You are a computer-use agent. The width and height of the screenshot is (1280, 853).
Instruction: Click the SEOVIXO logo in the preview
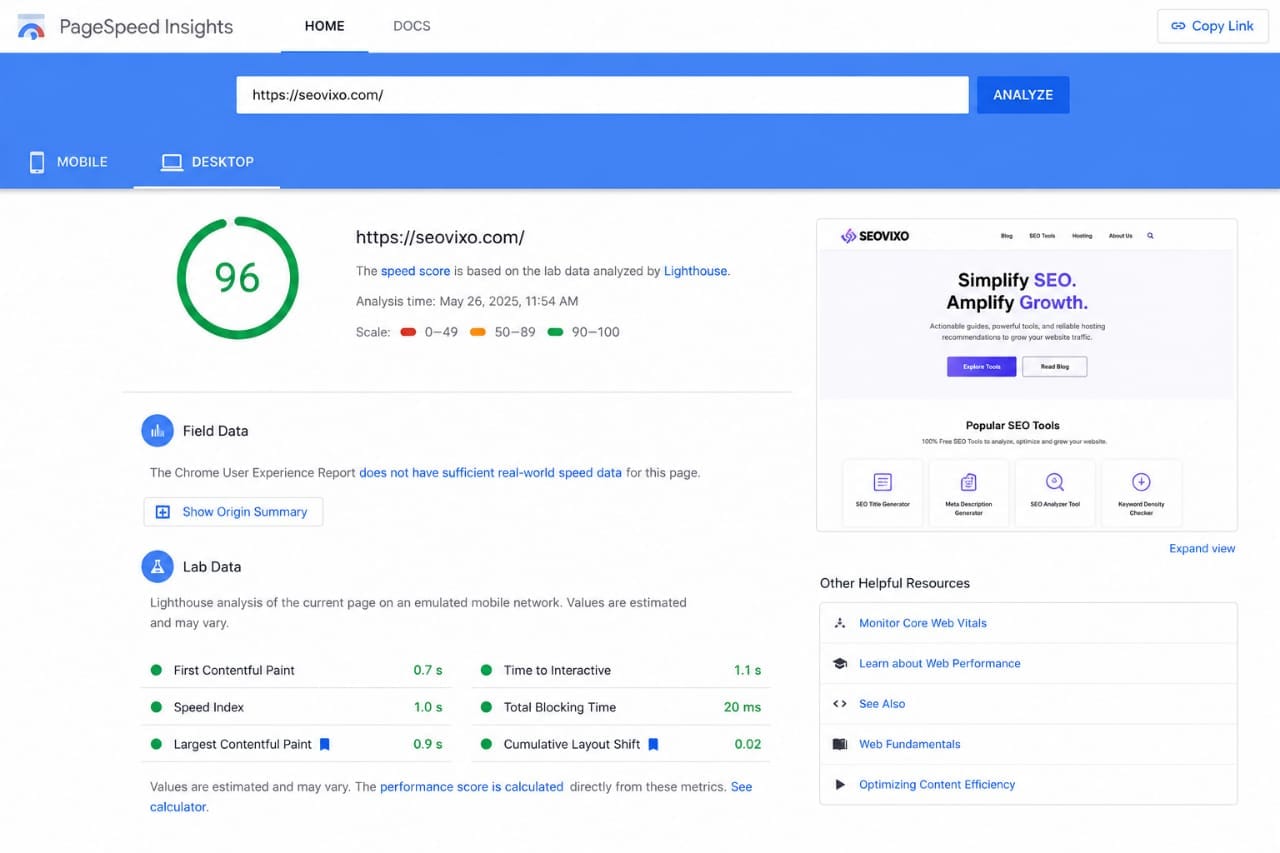(875, 236)
